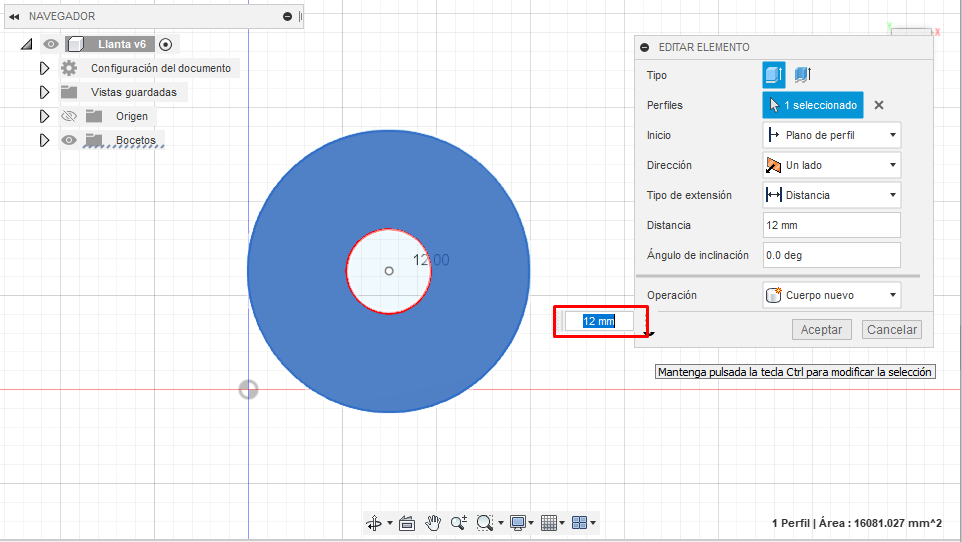Screen dimensions: 962x542
Task: Show the hidden Origen folder
Action: [69, 116]
